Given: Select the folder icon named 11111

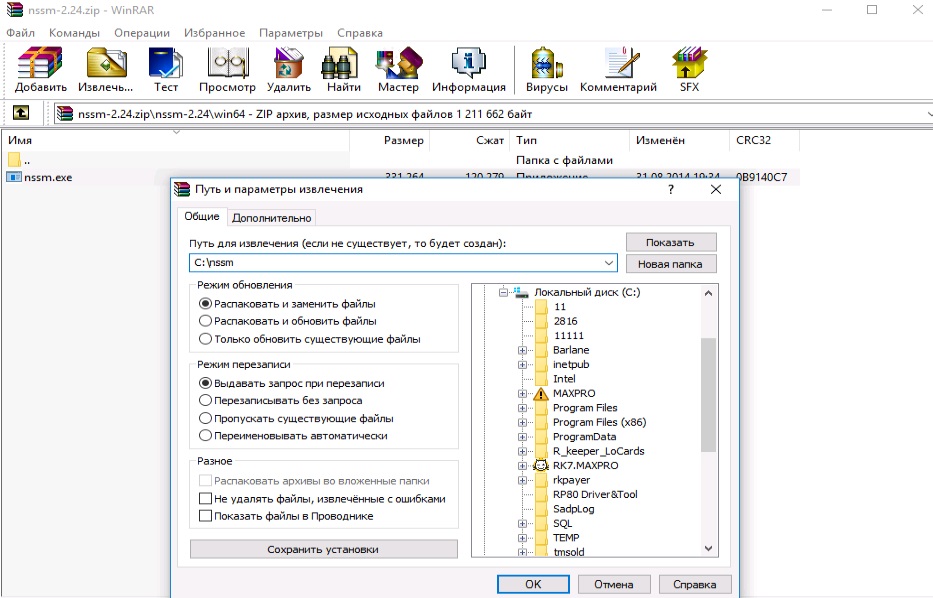Looking at the screenshot, I should 541,336.
